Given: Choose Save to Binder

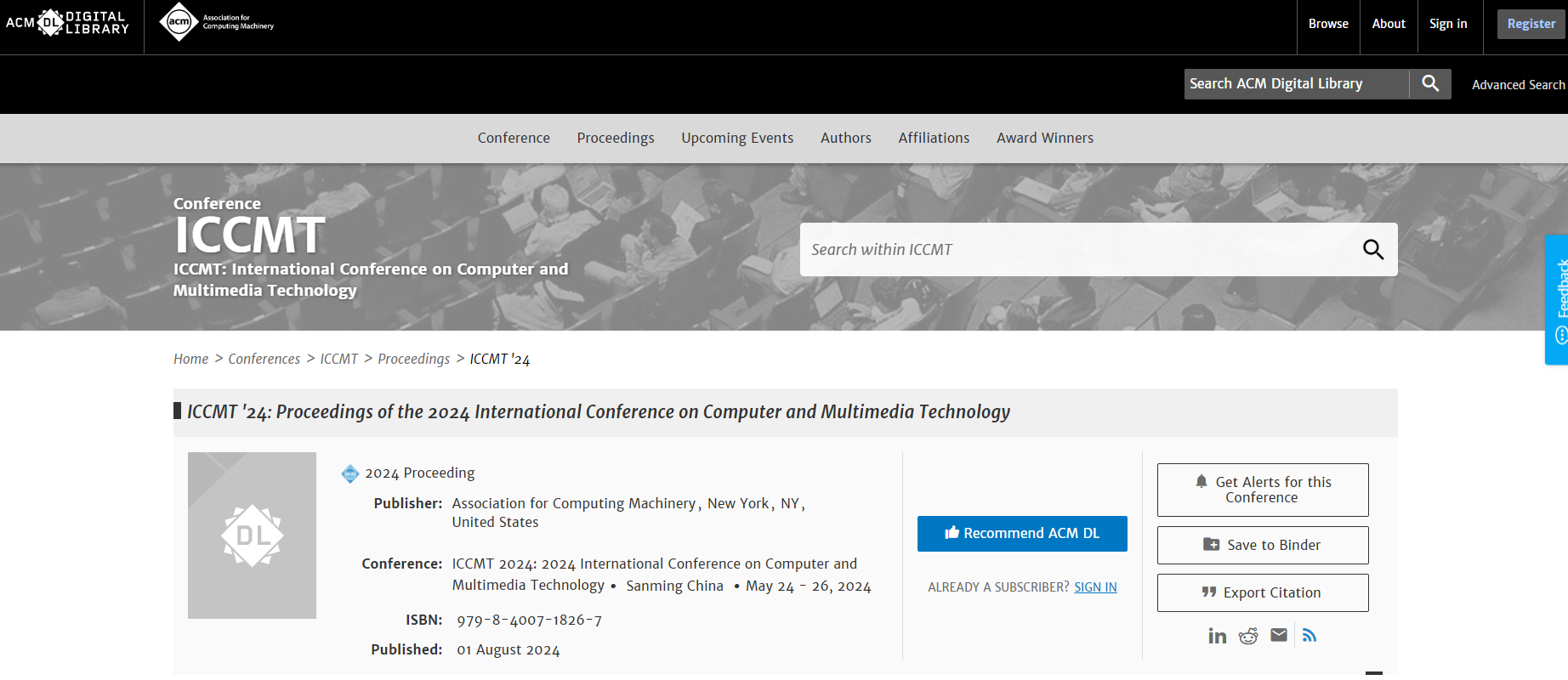Looking at the screenshot, I should pyautogui.click(x=1263, y=545).
